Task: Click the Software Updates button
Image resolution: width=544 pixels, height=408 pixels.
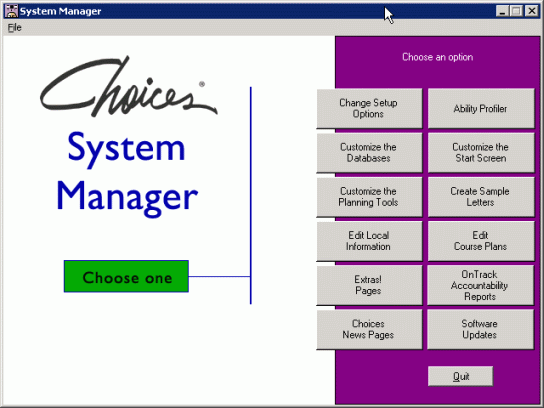Action: pos(481,329)
